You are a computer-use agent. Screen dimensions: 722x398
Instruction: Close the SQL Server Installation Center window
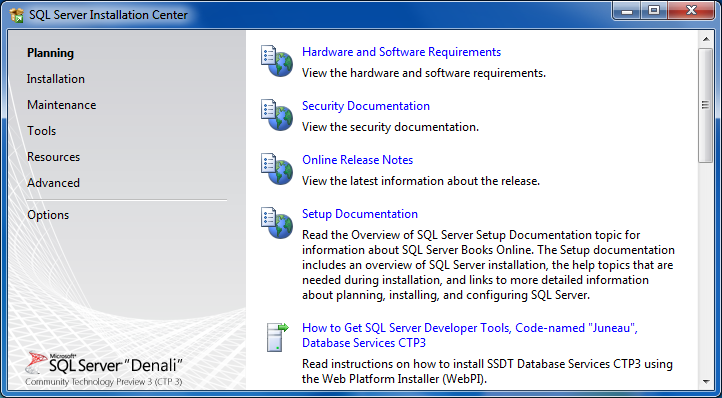point(691,11)
